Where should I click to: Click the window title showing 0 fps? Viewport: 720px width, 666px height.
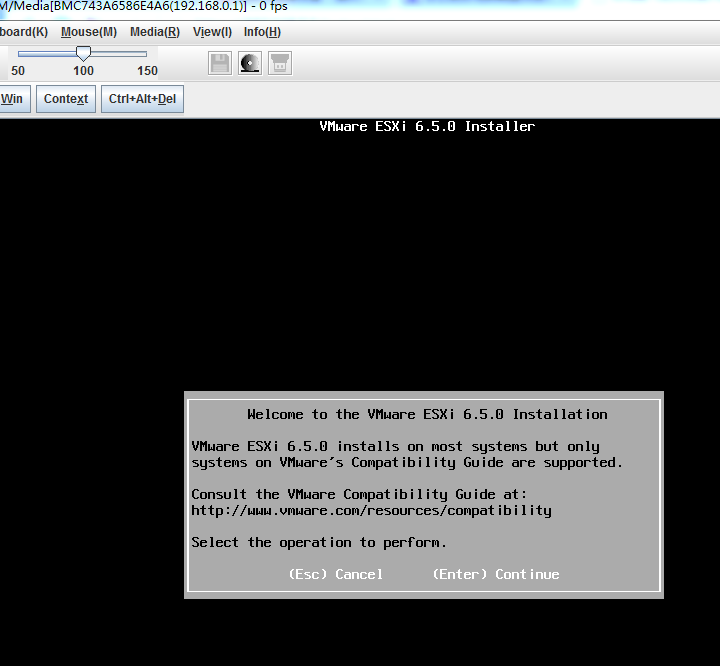[x=144, y=6]
